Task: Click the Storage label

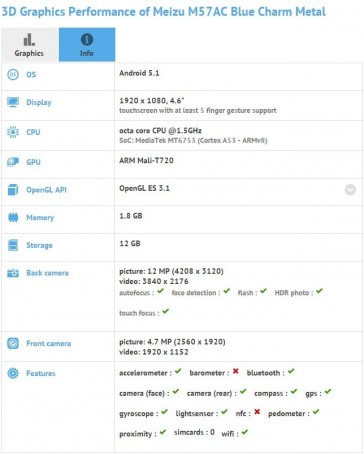Action: coord(39,245)
